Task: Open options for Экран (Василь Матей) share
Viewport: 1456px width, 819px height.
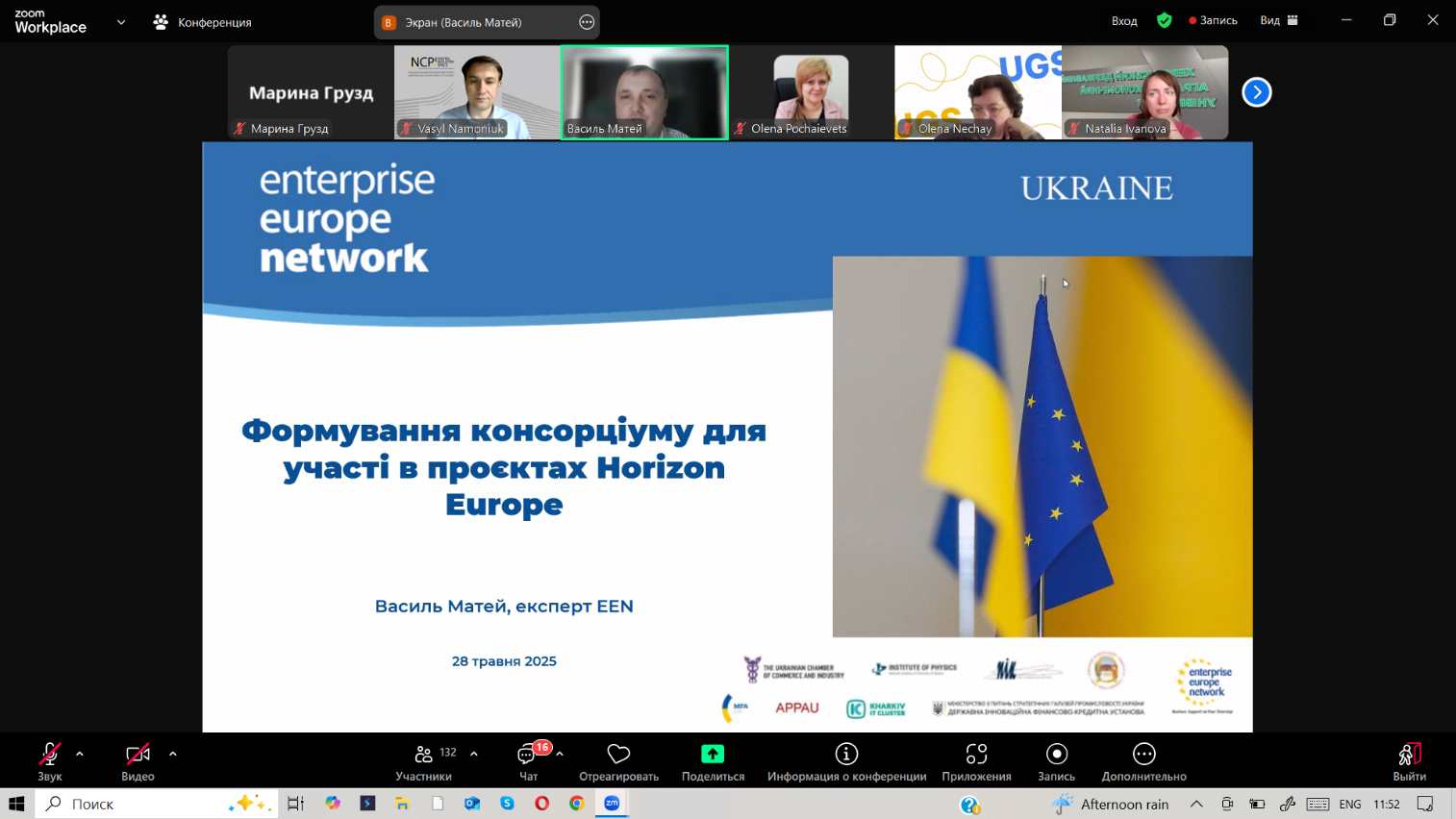Action: [587, 22]
